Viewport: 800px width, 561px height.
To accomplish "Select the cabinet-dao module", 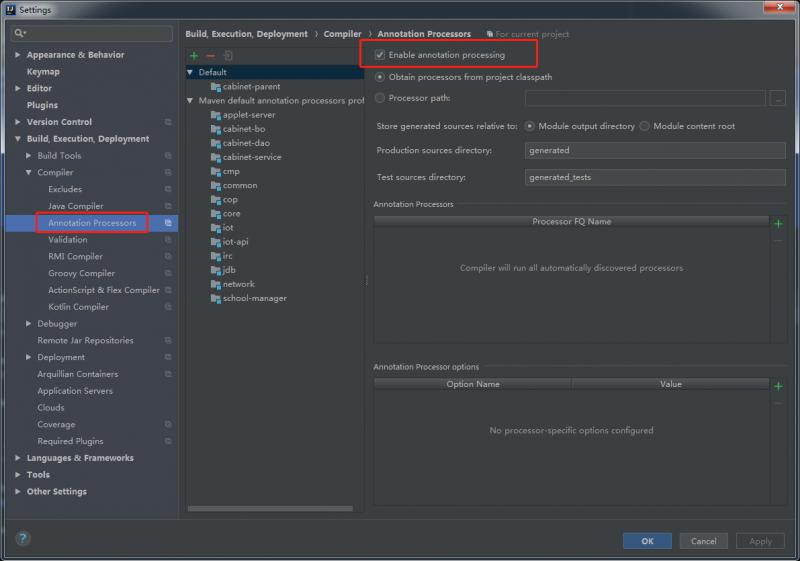I will pyautogui.click(x=246, y=143).
